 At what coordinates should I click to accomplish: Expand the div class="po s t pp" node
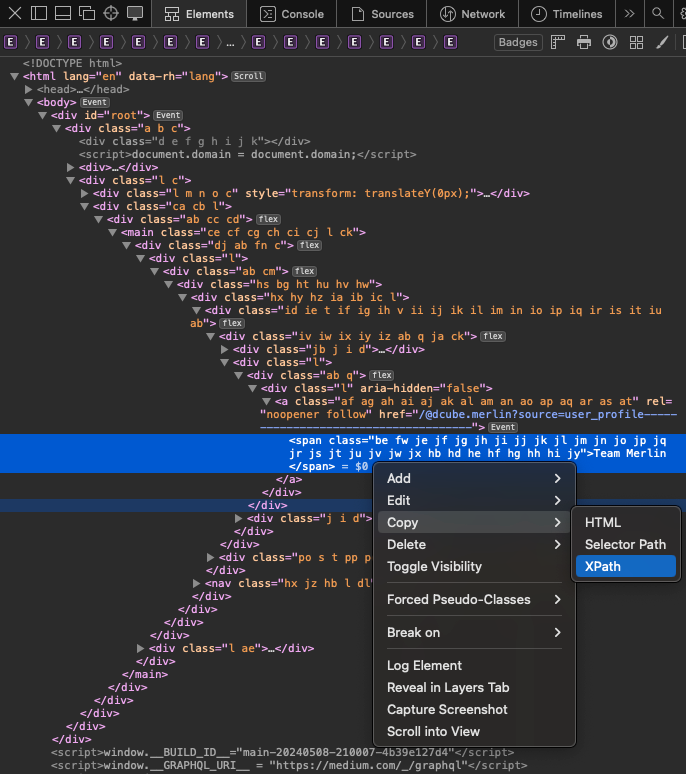tap(211, 557)
